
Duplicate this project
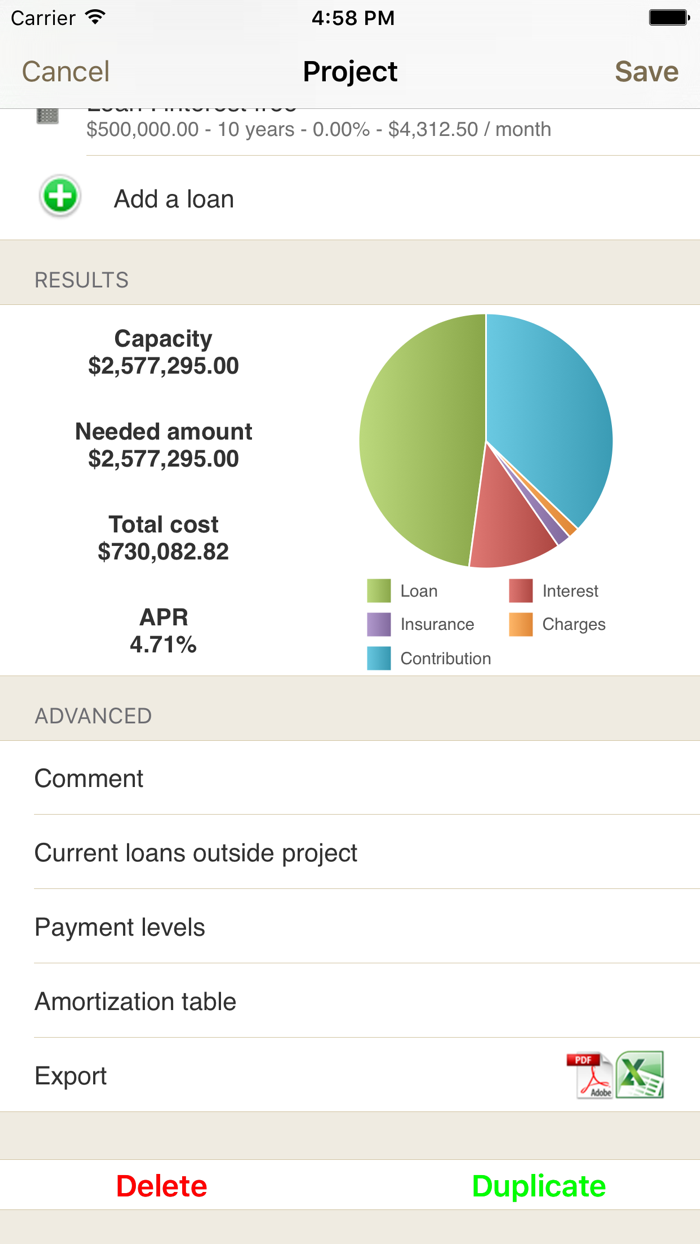(538, 1185)
